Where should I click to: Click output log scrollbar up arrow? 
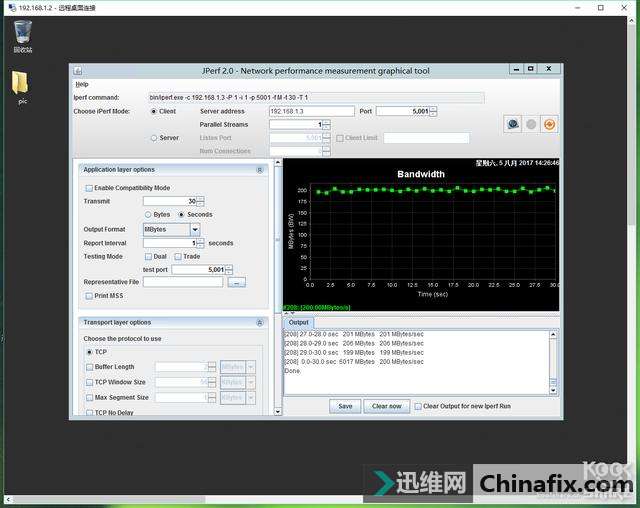pos(553,335)
